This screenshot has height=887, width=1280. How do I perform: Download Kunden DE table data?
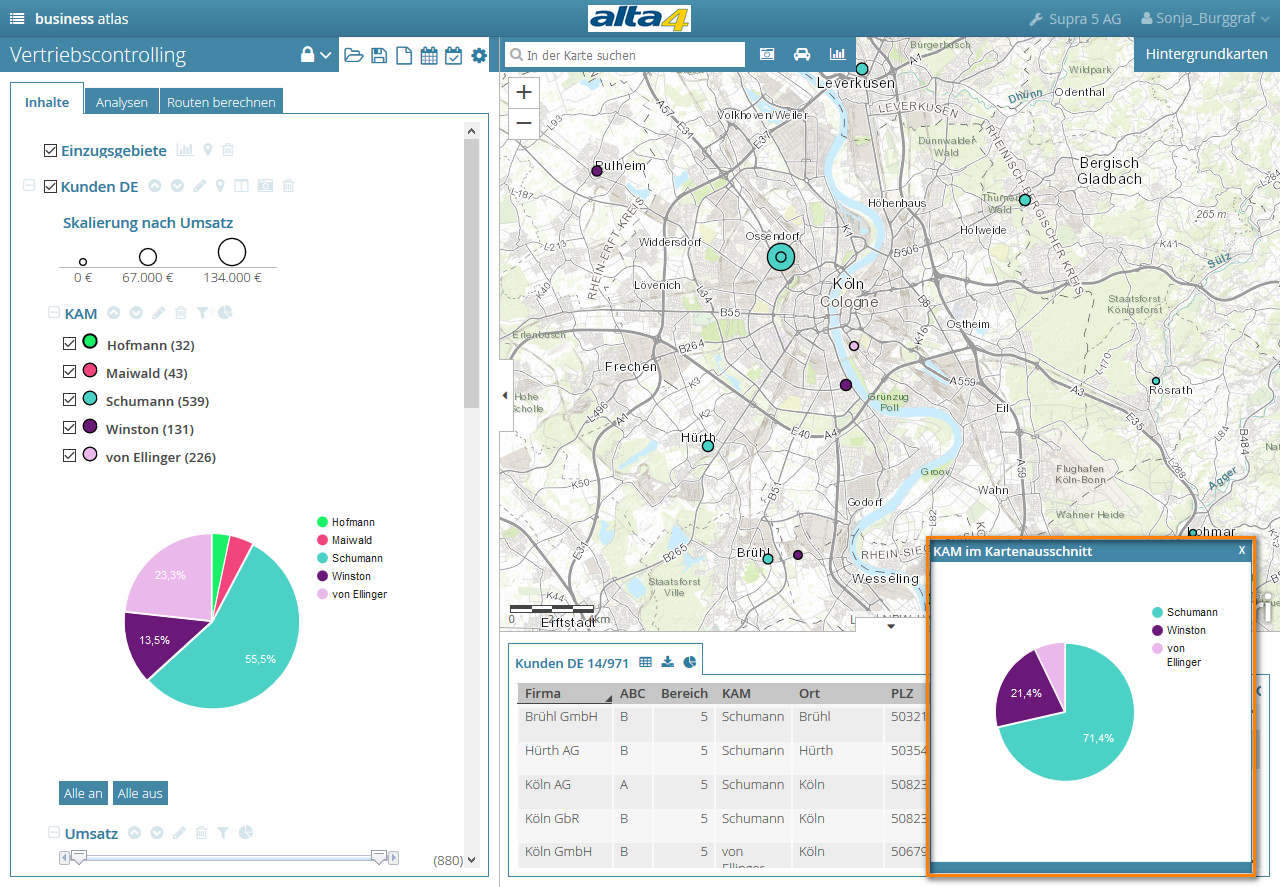click(668, 662)
